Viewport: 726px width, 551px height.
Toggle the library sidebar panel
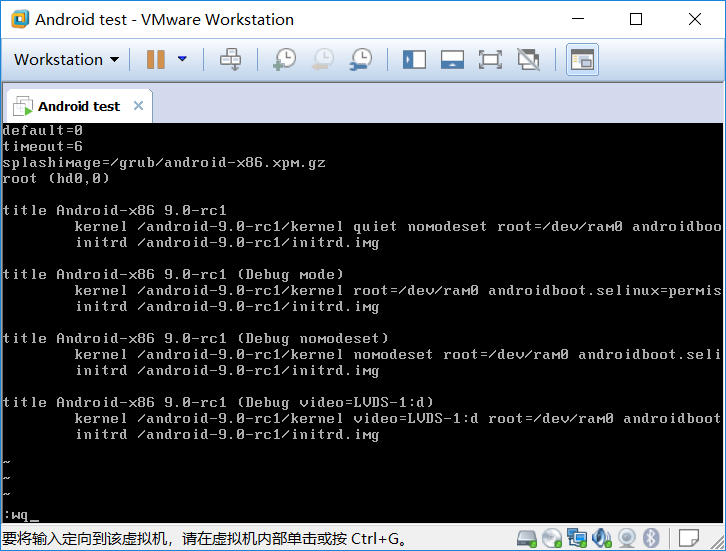[414, 59]
